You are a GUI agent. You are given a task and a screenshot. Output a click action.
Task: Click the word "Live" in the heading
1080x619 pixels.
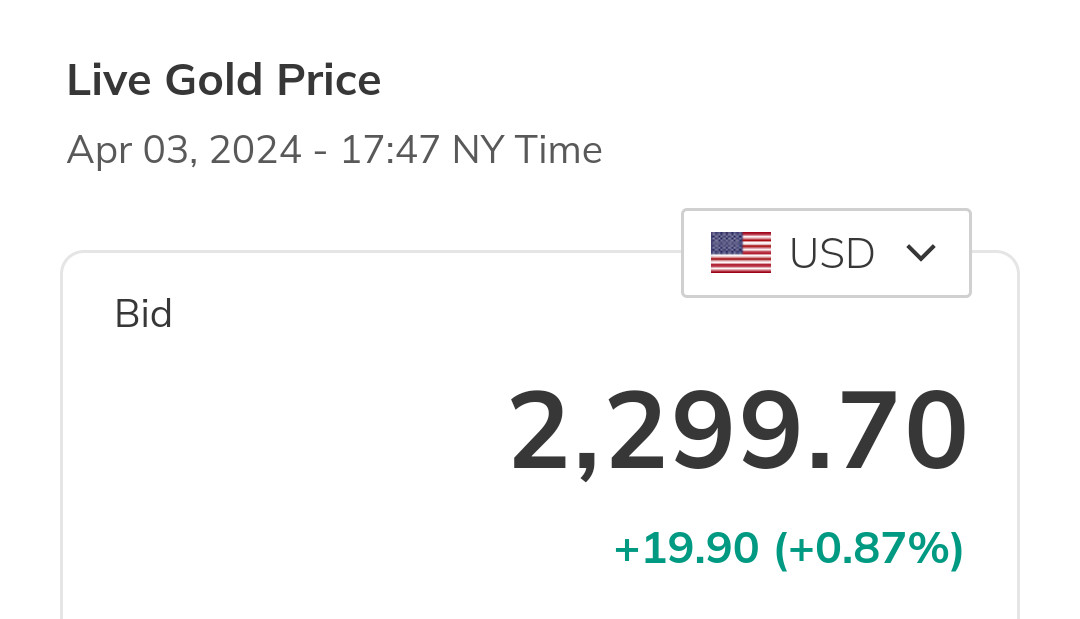point(107,81)
